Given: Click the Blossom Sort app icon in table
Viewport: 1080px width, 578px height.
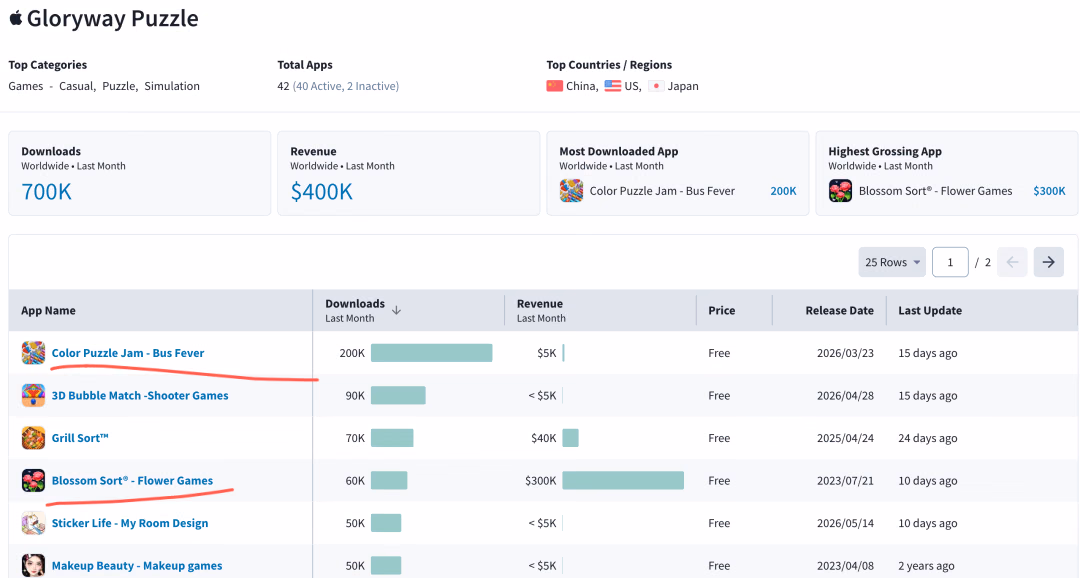Looking at the screenshot, I should coord(33,480).
